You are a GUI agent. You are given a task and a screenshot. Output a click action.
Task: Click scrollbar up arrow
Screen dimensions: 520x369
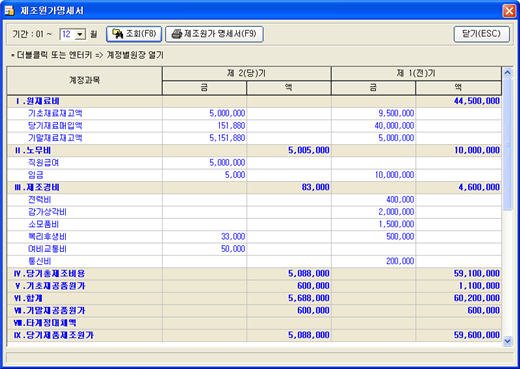tap(507, 72)
